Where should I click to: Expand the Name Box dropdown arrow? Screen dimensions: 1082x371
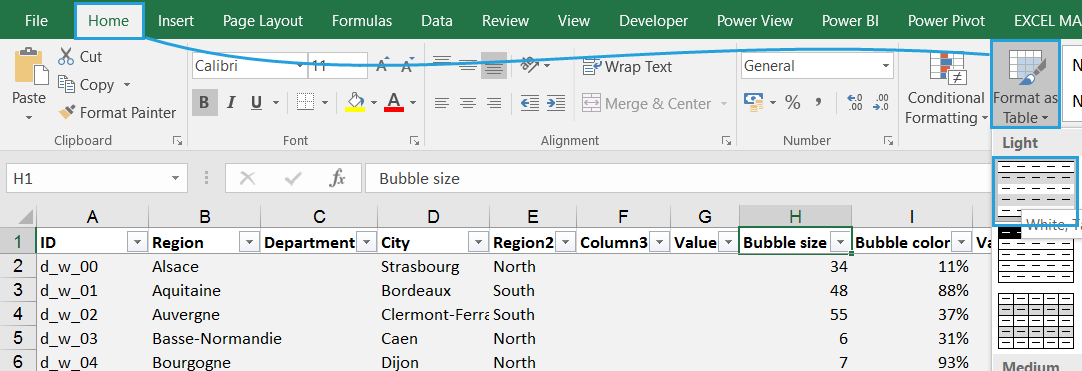pos(175,179)
